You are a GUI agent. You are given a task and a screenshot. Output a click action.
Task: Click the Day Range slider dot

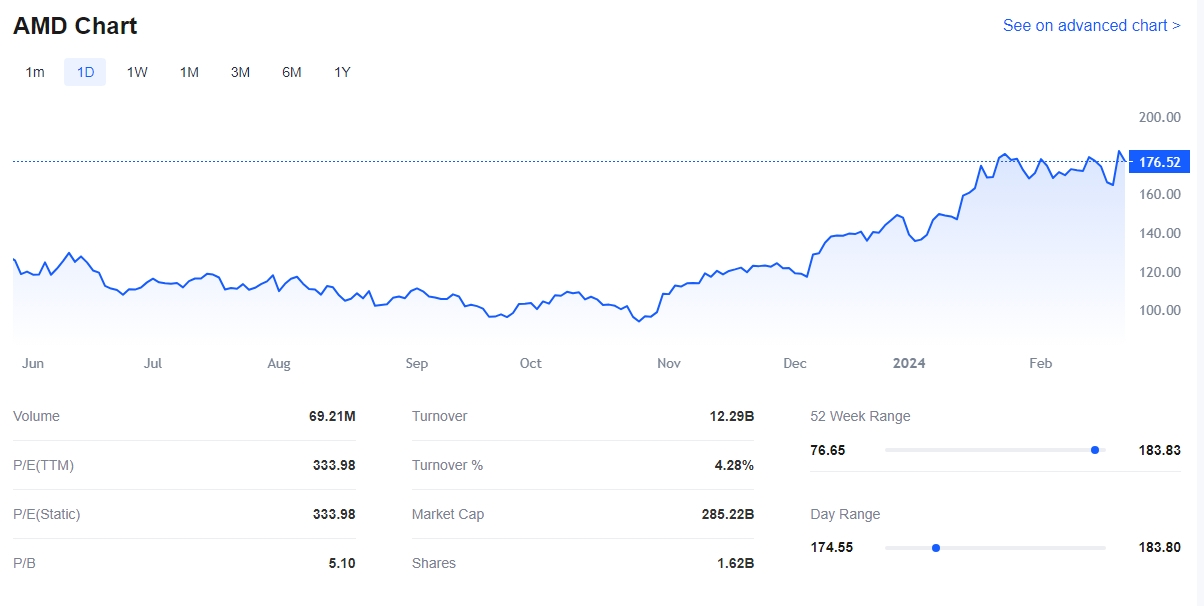[x=936, y=548]
